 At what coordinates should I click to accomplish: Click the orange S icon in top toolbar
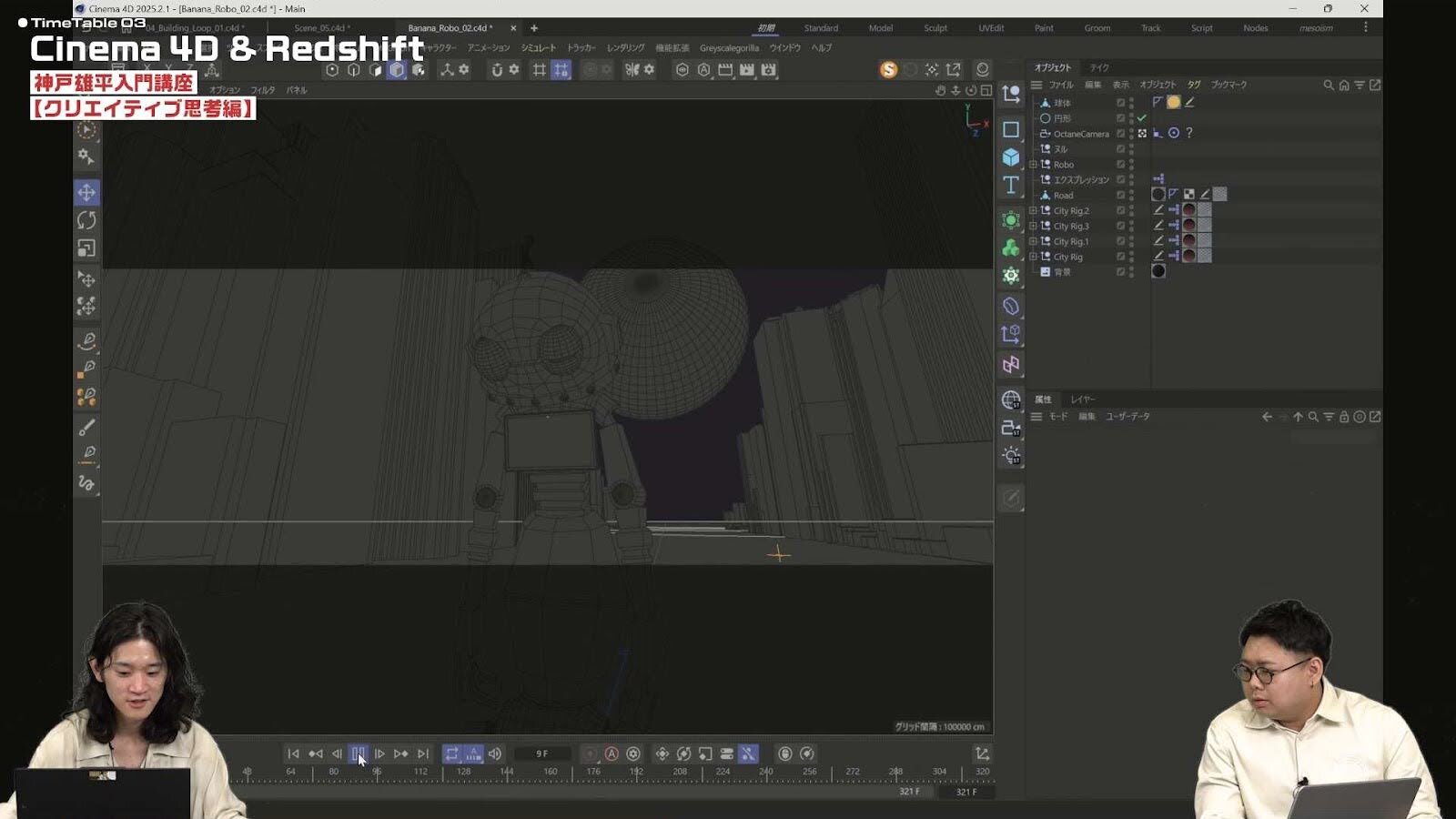[x=888, y=70]
